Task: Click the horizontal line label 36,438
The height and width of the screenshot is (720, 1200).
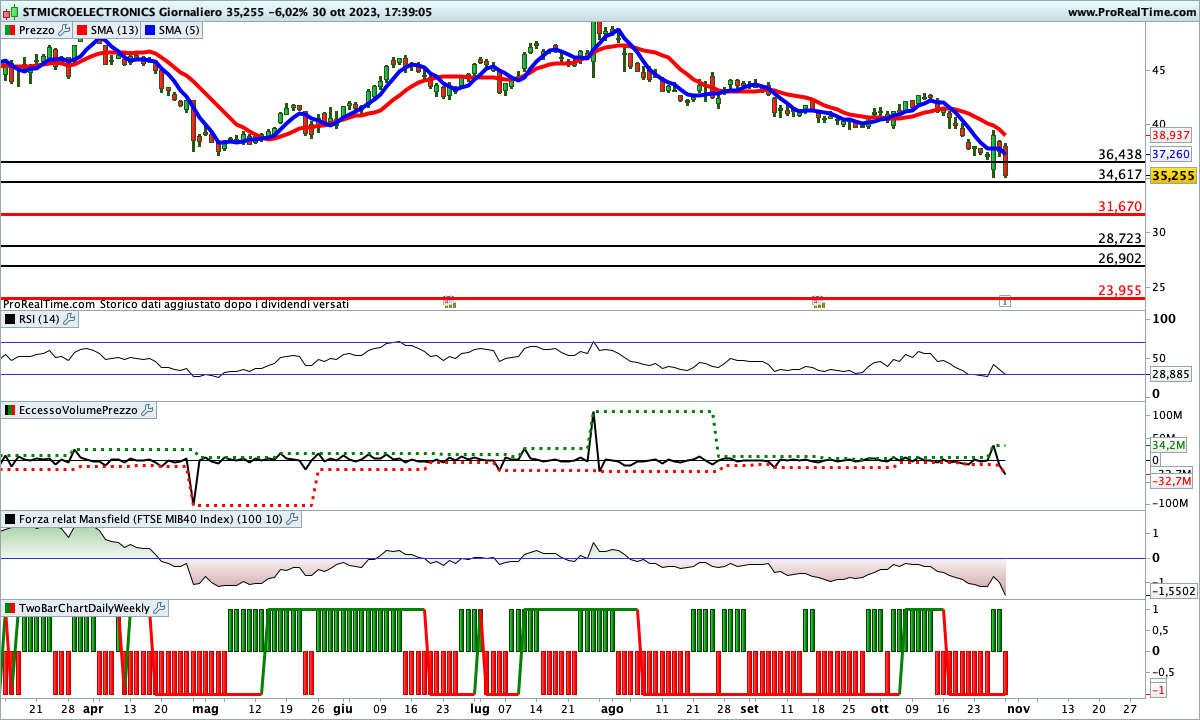Action: pos(1120,154)
